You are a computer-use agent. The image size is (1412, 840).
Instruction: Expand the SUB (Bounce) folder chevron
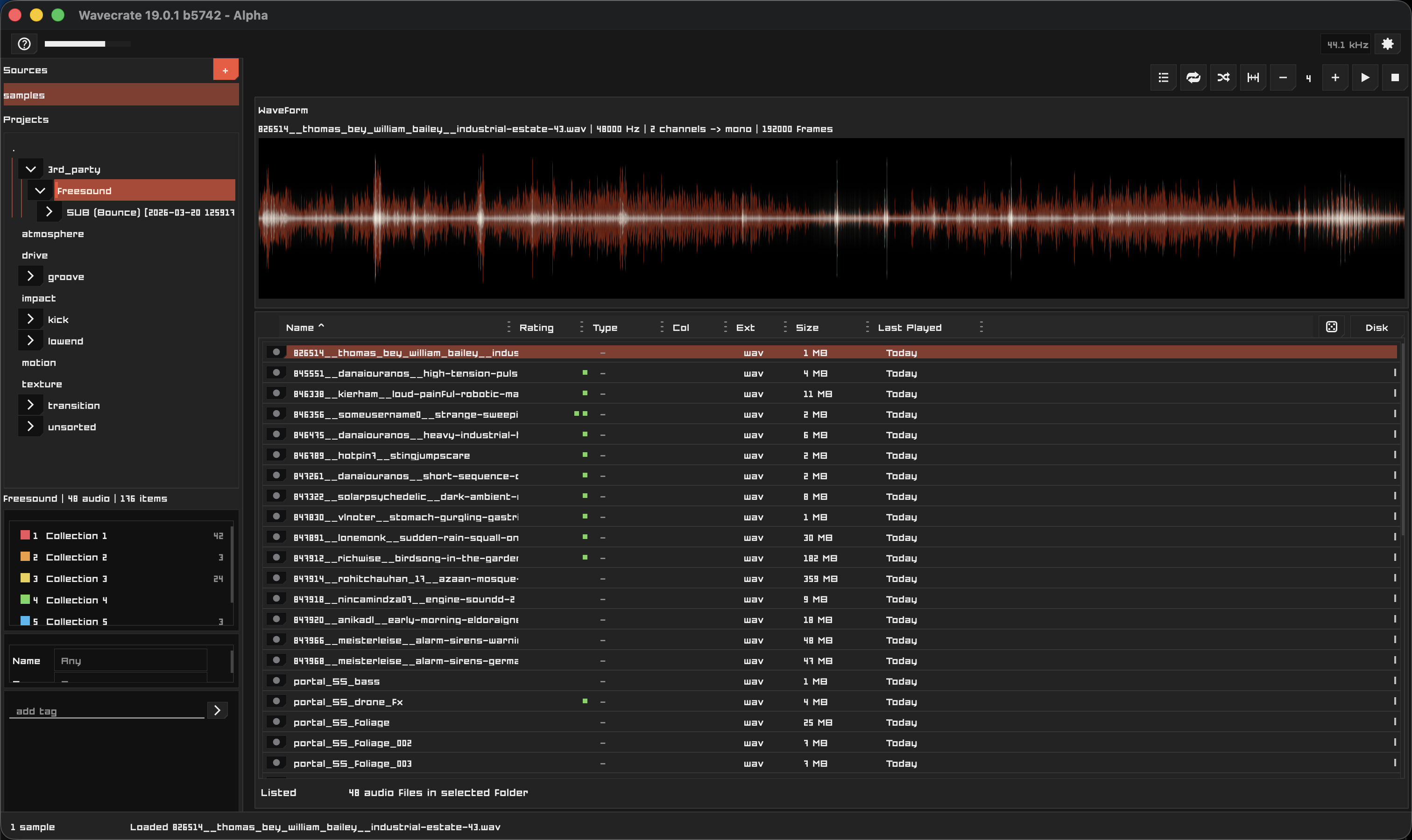(49, 212)
